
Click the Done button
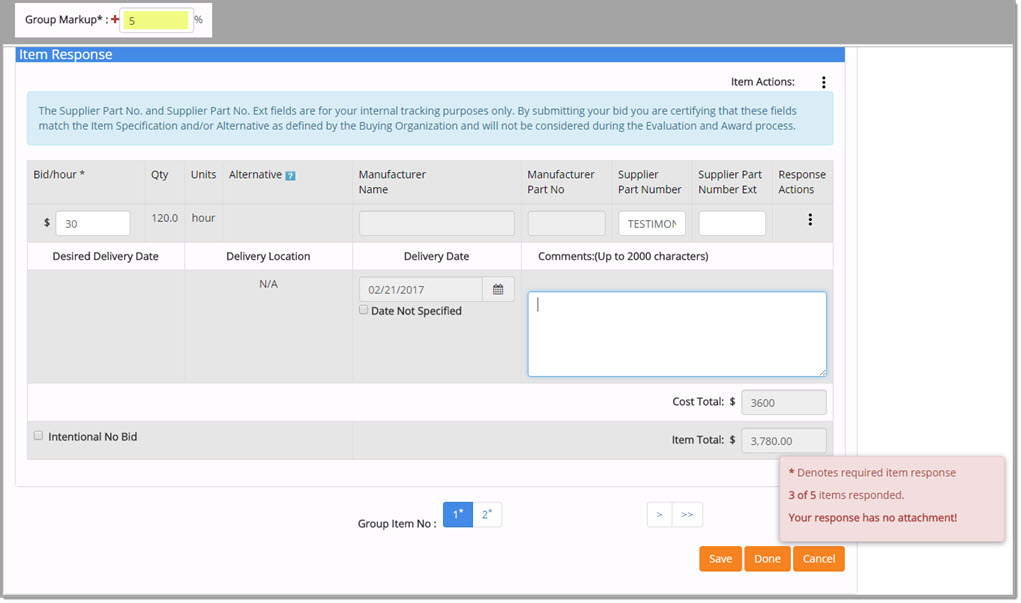[x=767, y=559]
